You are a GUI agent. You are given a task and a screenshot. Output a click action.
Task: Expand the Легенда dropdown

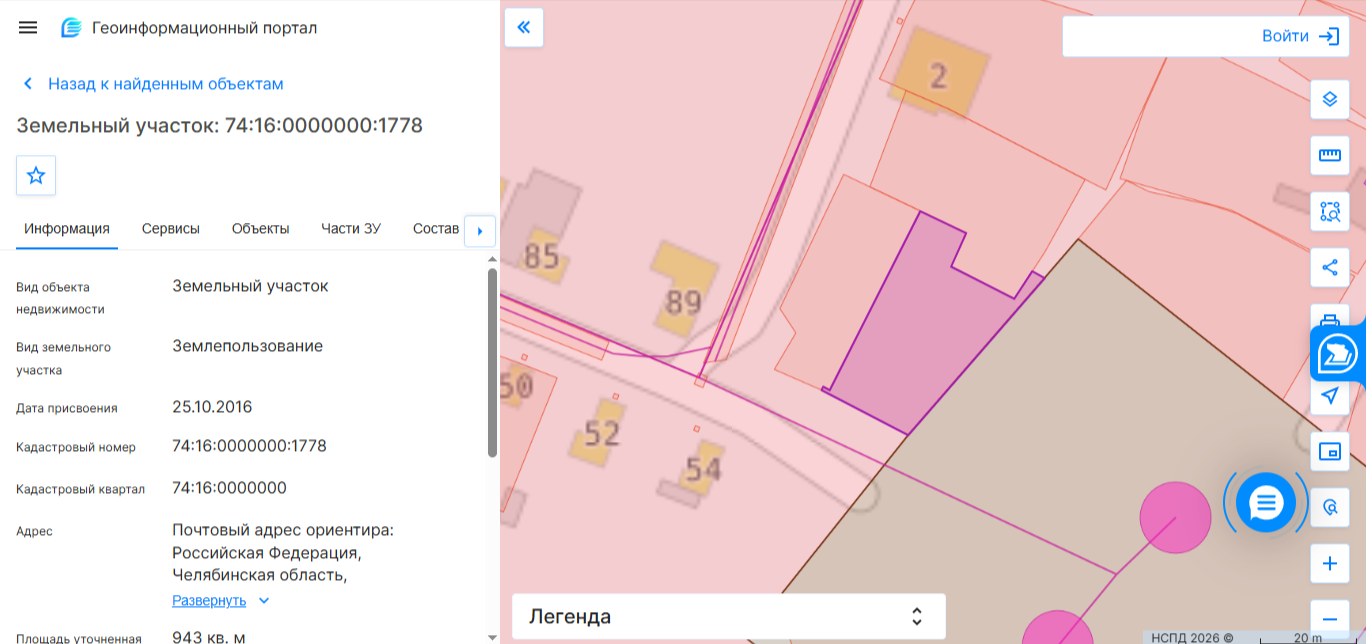(728, 617)
